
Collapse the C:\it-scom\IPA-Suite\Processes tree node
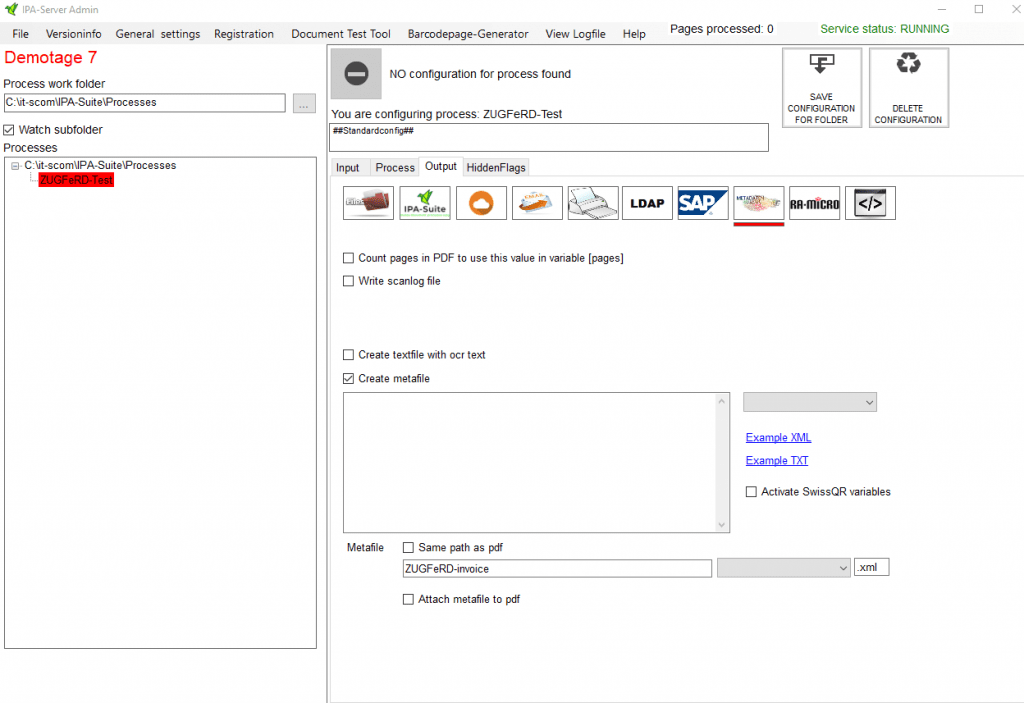(15, 166)
